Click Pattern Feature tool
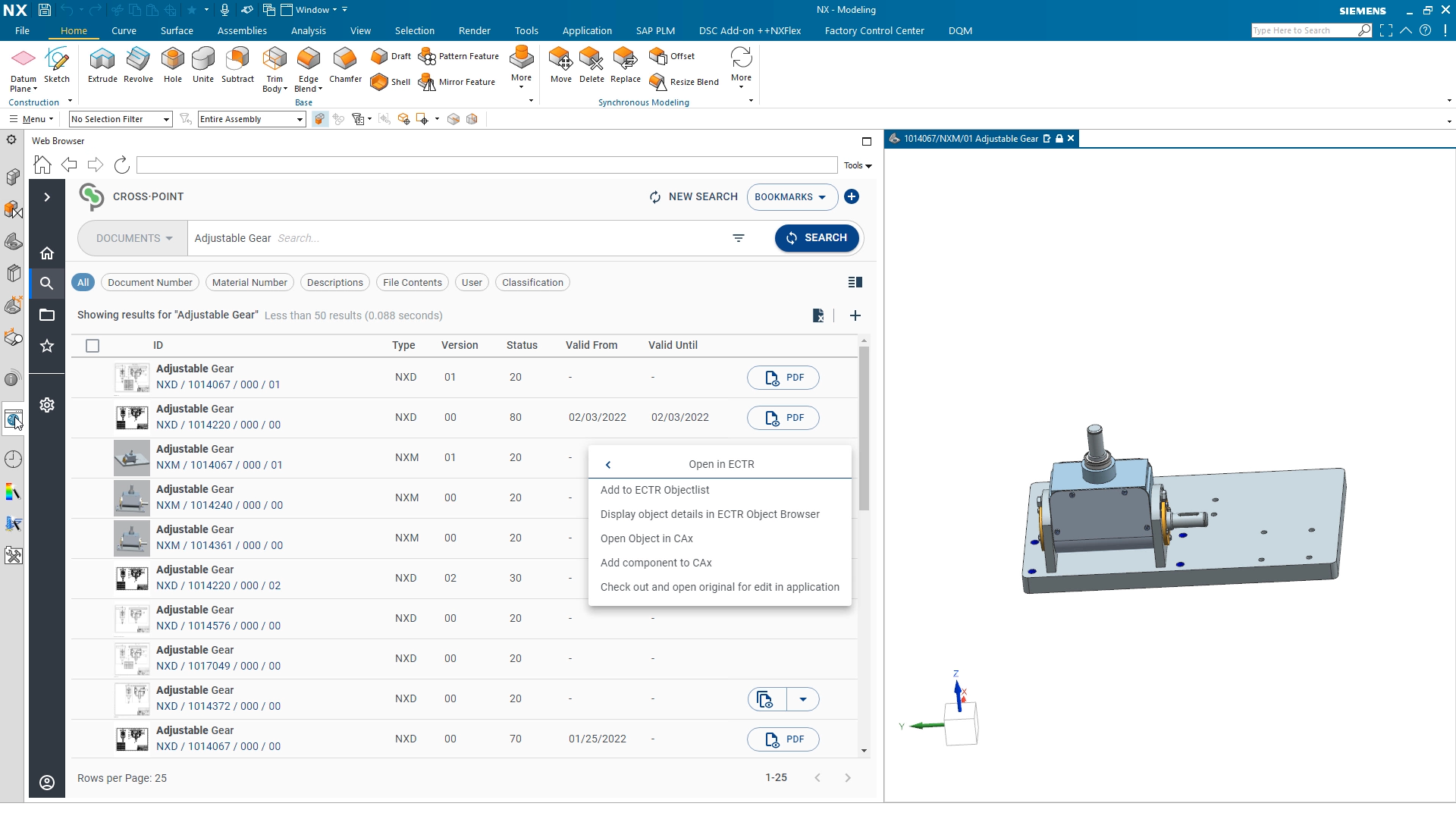 pos(459,56)
